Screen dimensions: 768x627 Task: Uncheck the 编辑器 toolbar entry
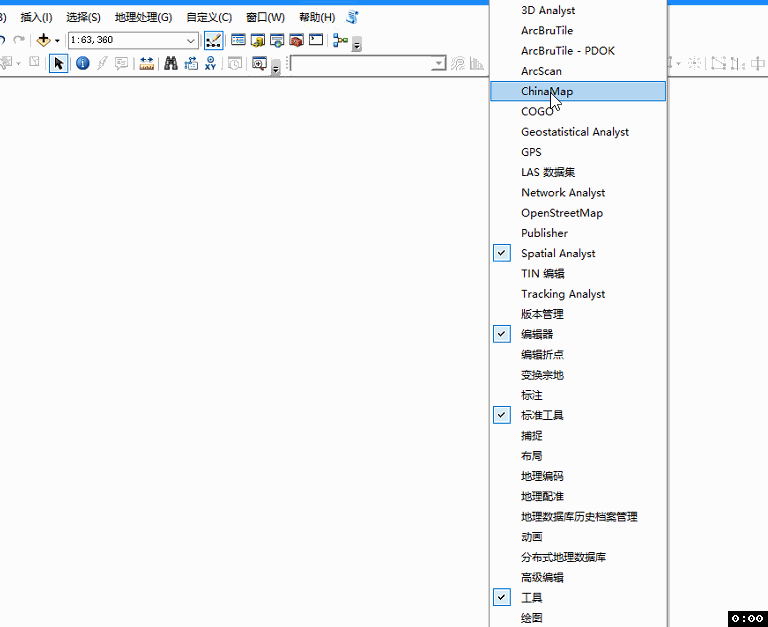578,334
